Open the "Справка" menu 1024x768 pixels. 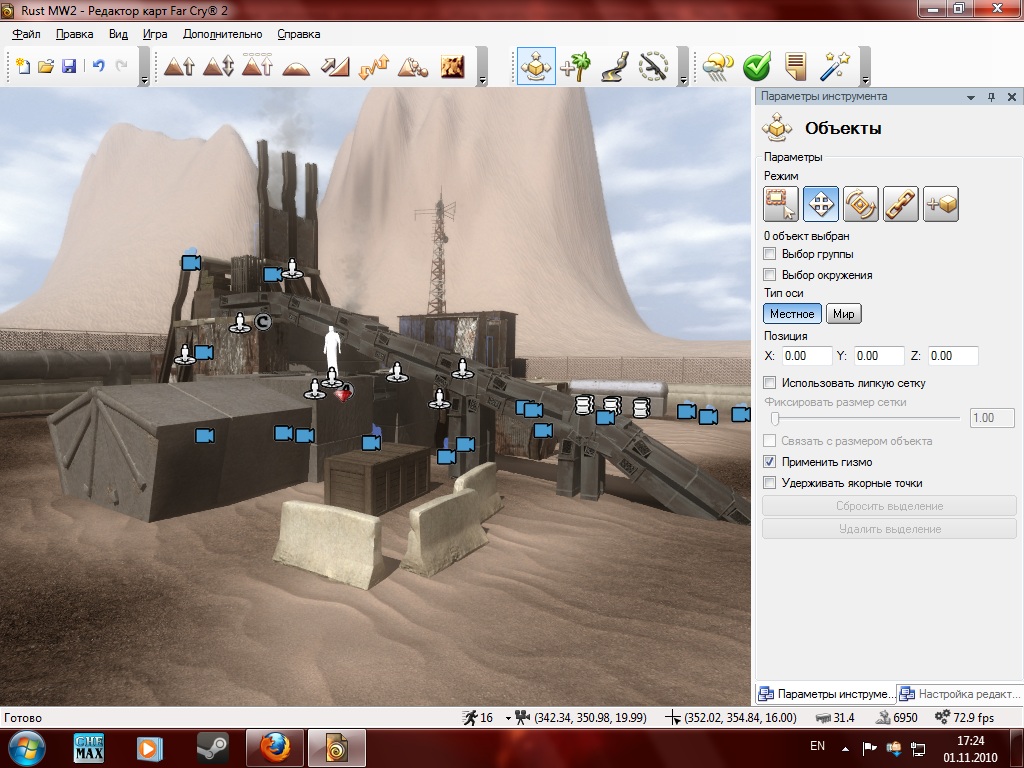[x=298, y=34]
